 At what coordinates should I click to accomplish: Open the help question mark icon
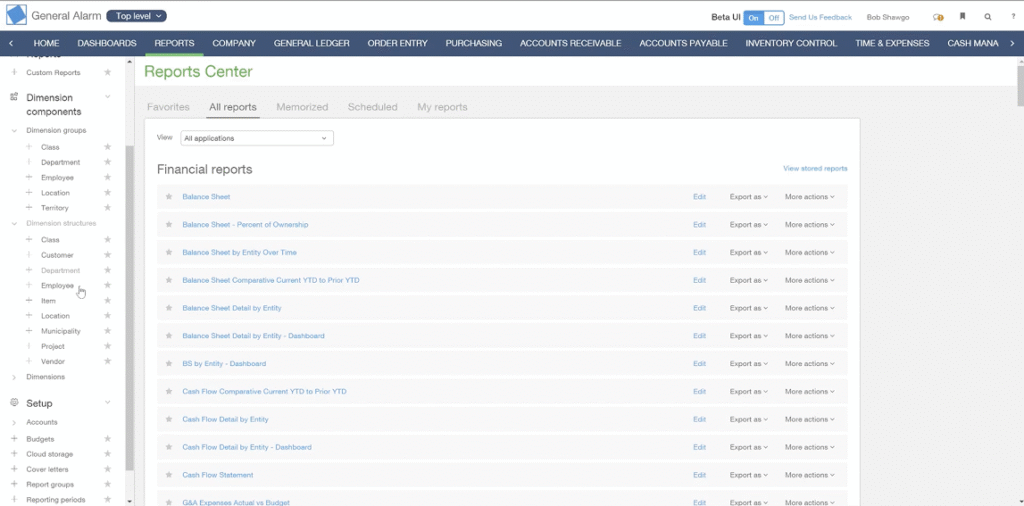click(x=1013, y=17)
